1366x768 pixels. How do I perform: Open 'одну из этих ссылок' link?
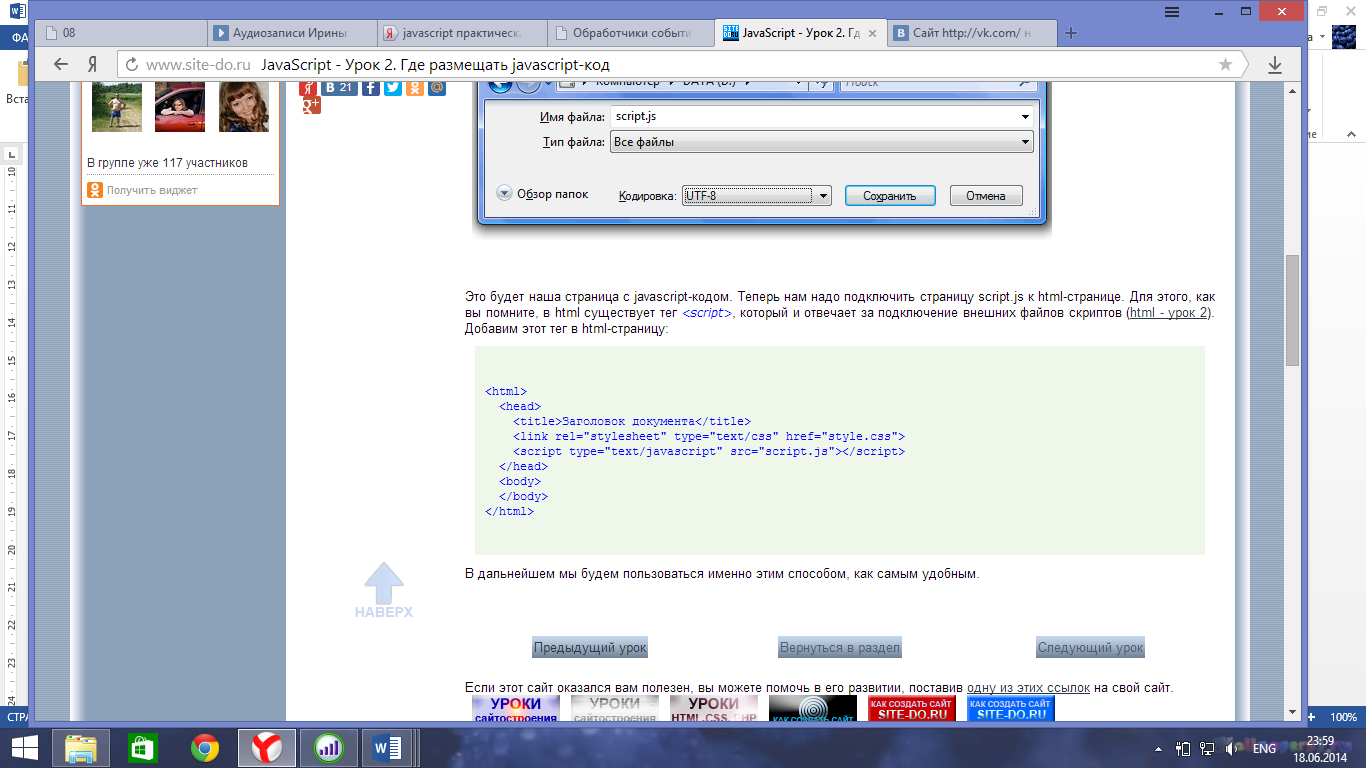(1027, 688)
